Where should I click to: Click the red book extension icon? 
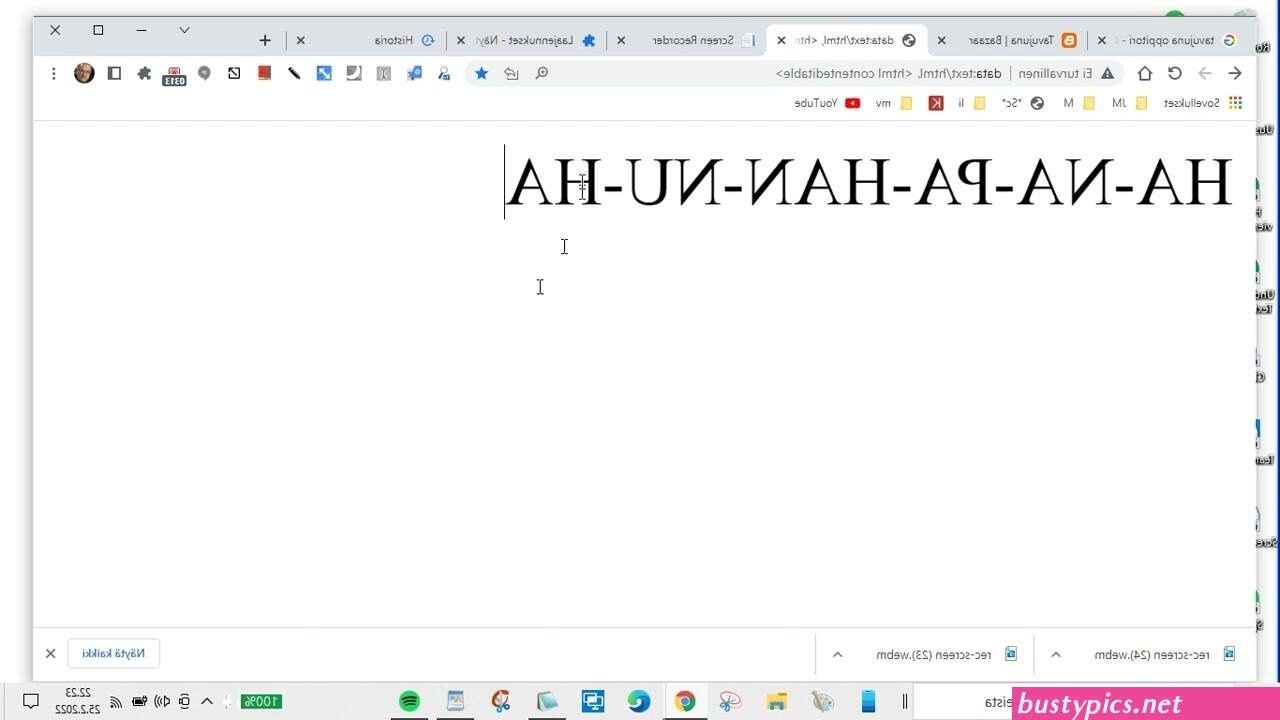264,73
